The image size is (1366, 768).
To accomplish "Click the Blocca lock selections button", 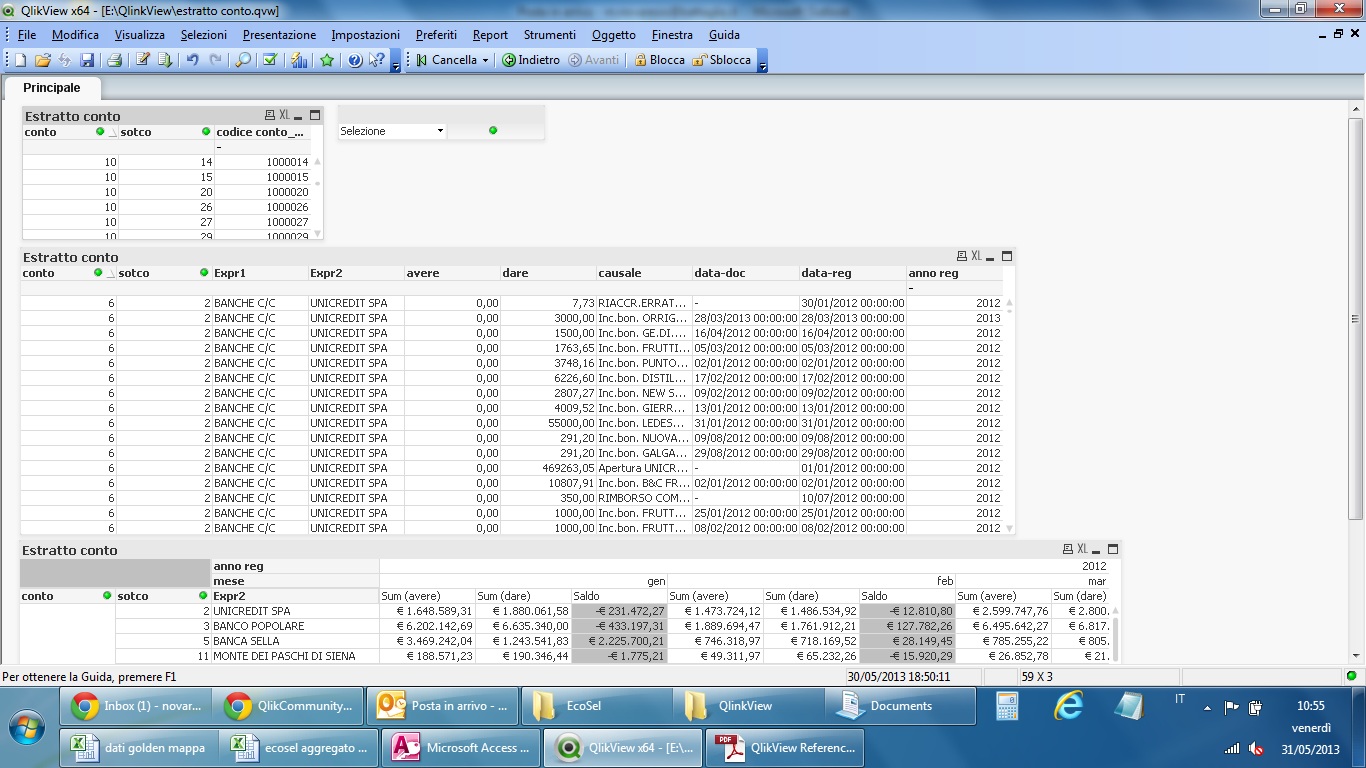I will pyautogui.click(x=659, y=60).
